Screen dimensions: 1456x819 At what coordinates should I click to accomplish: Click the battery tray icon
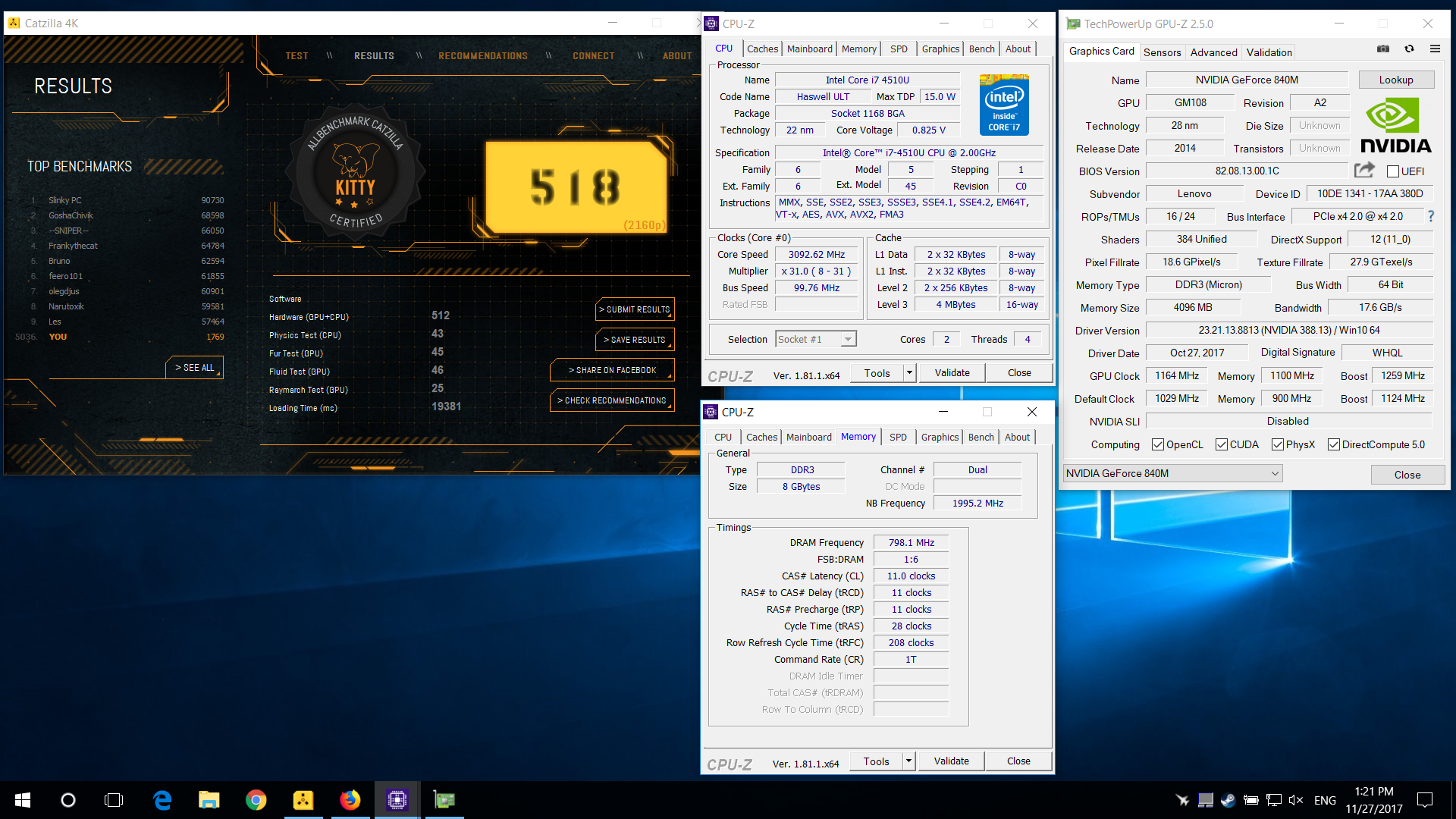1251,800
